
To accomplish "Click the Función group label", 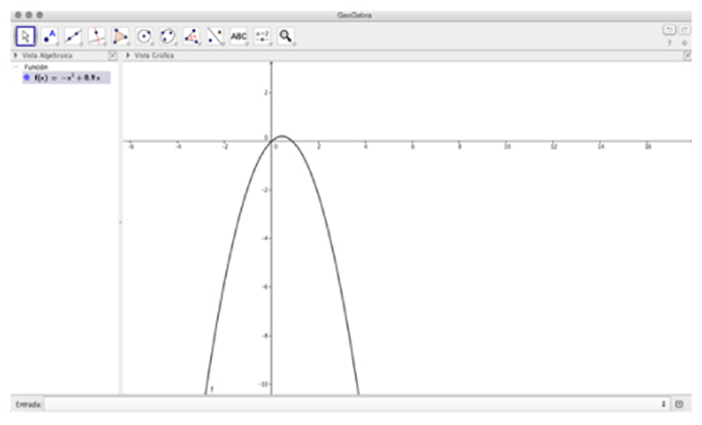I will 36,67.
